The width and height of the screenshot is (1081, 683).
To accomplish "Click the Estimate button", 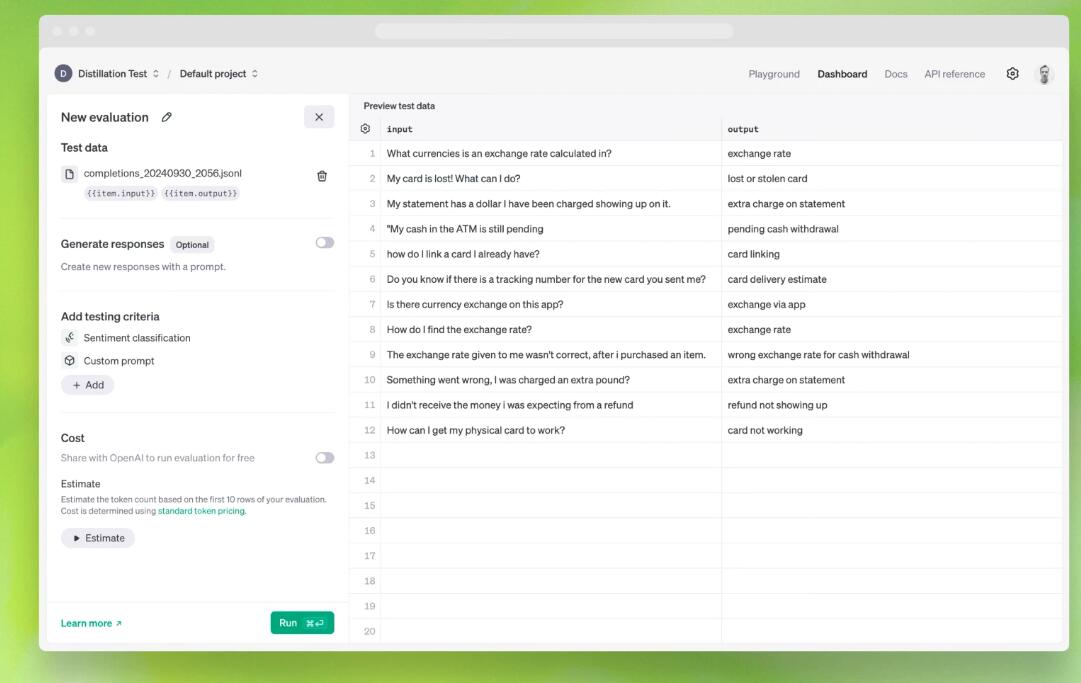I will click(98, 538).
